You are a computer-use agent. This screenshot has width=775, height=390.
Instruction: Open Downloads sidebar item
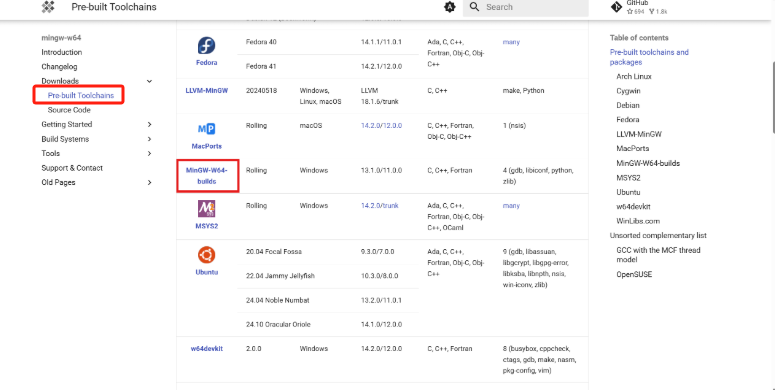click(x=60, y=81)
